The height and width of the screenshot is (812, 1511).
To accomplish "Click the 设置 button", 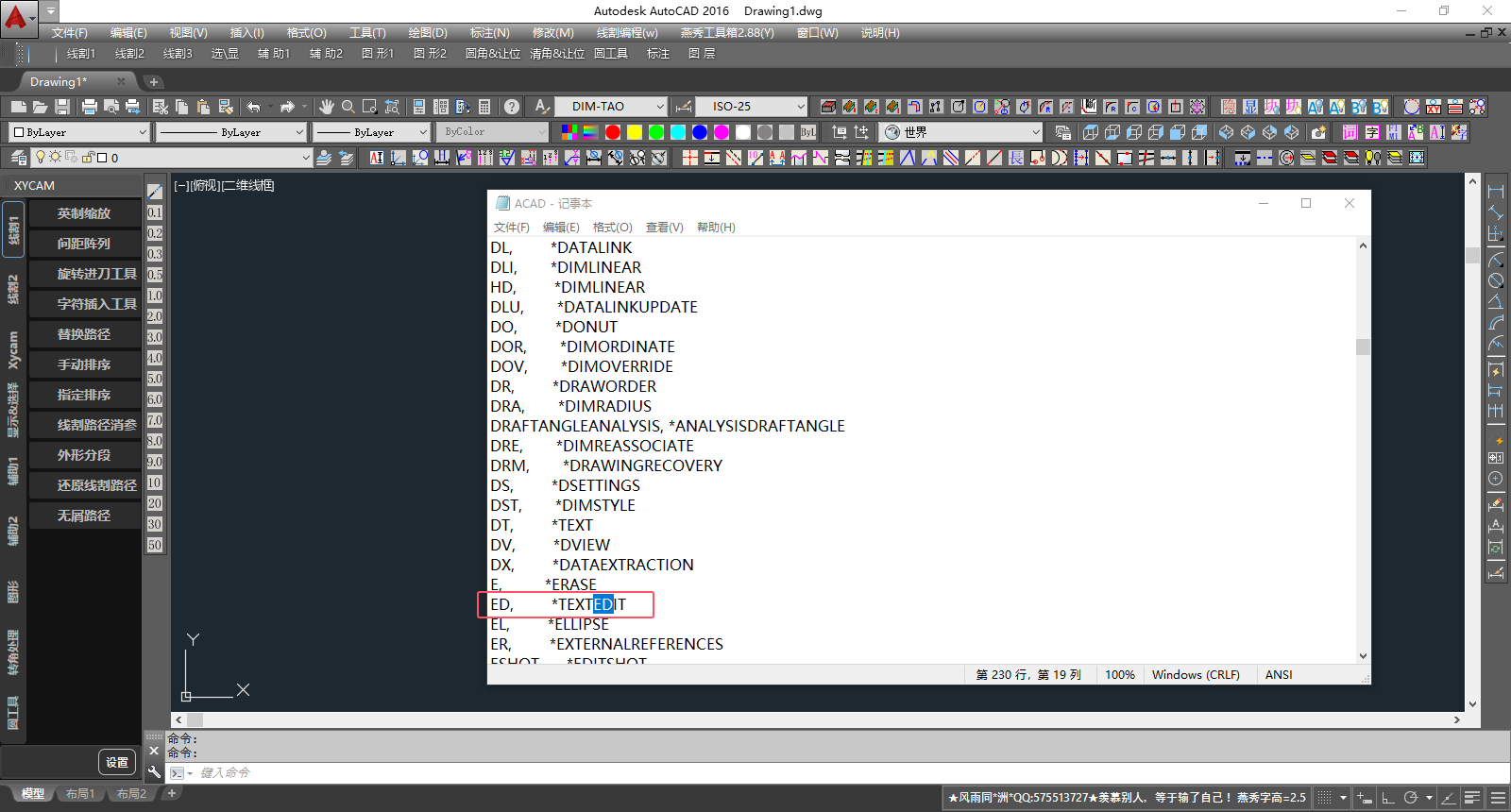I will click(117, 762).
